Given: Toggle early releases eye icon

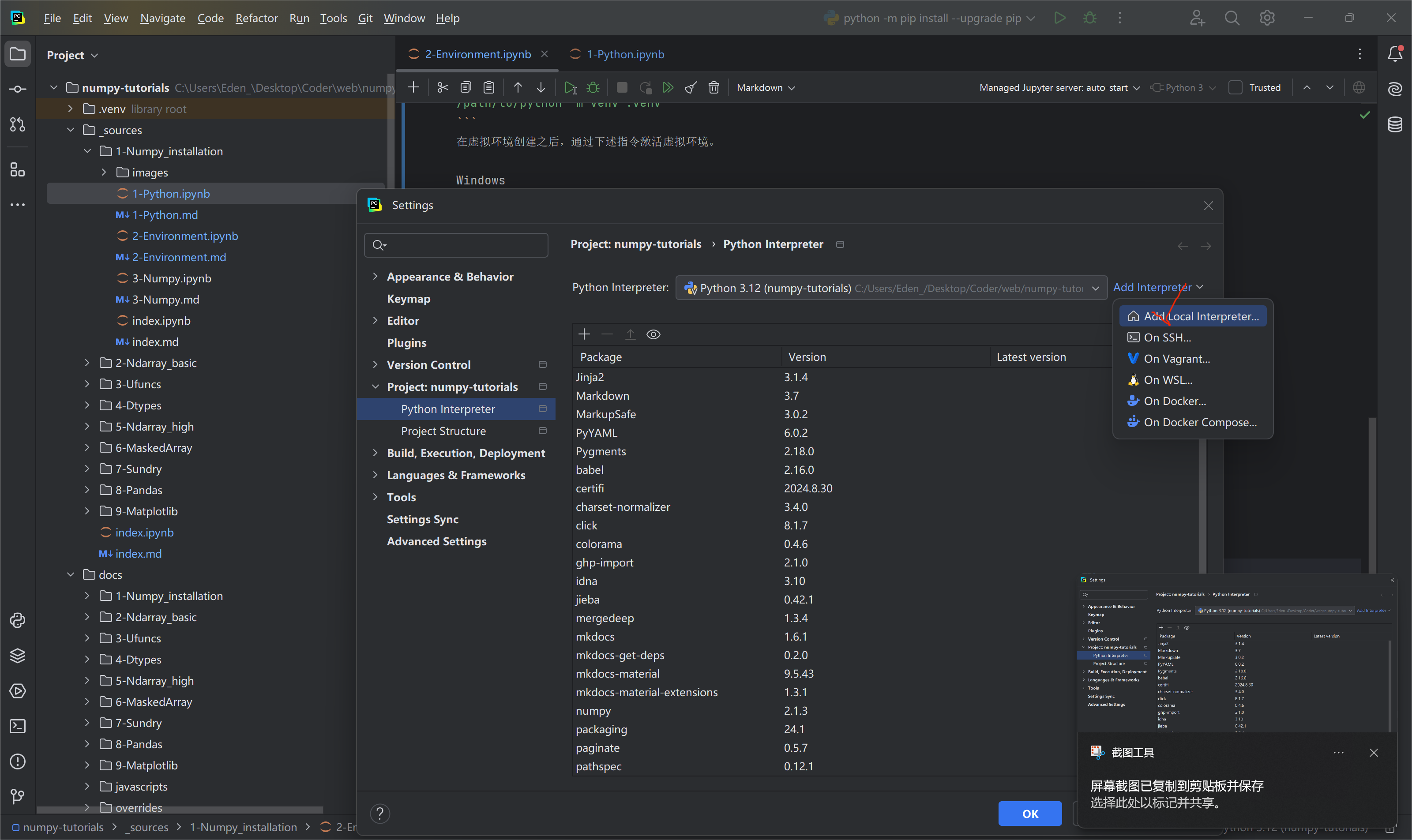Looking at the screenshot, I should pos(653,334).
